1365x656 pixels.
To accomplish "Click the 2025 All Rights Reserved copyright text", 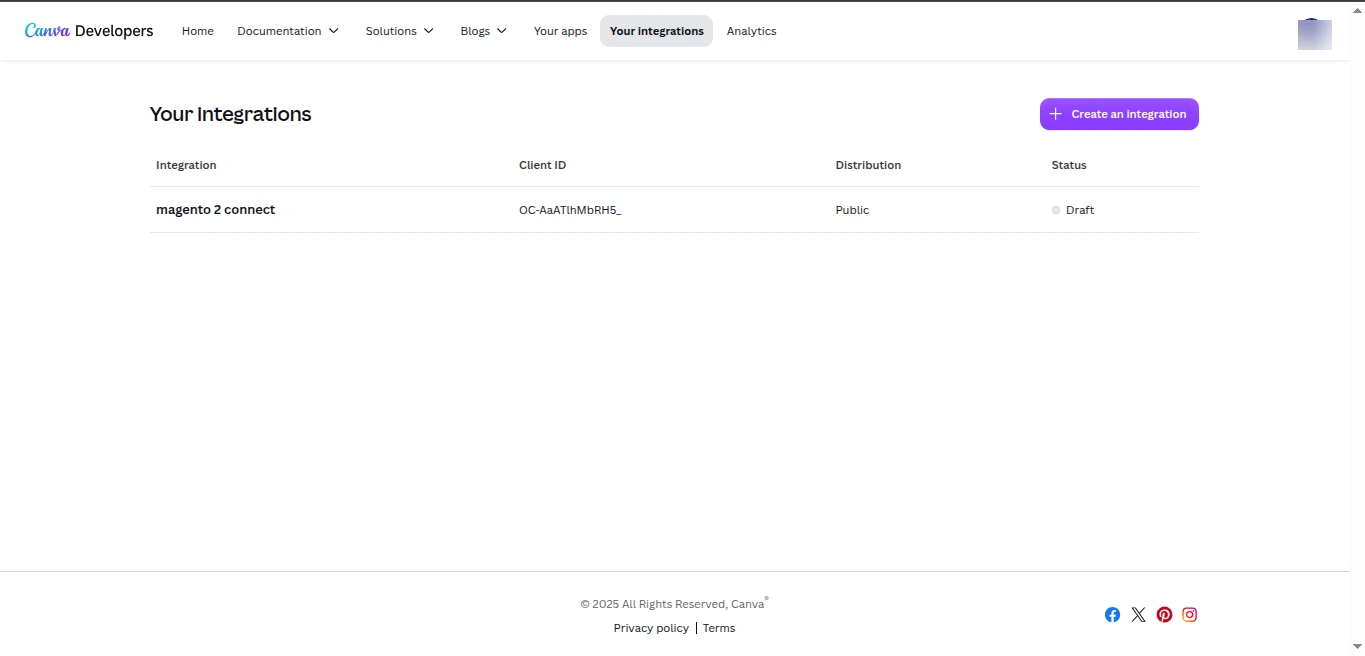I will coord(674,604).
